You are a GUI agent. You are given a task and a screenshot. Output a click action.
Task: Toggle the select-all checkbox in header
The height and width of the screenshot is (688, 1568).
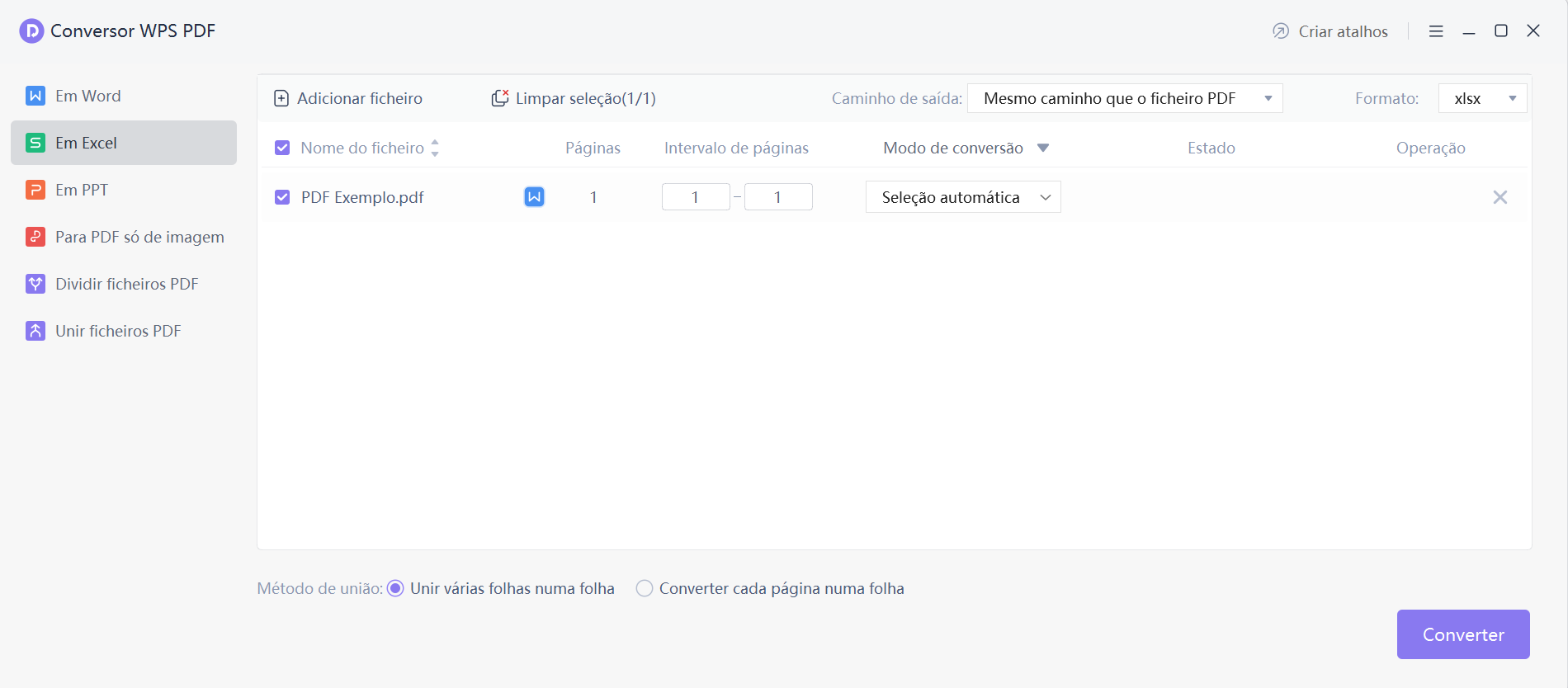pos(282,148)
